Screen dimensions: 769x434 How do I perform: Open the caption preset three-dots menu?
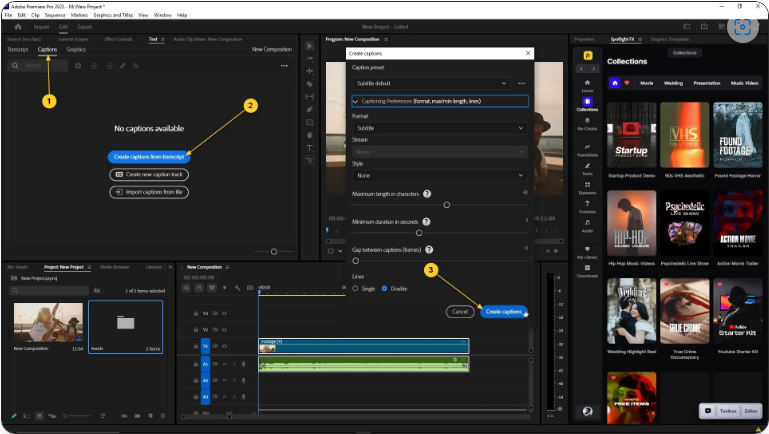521,83
